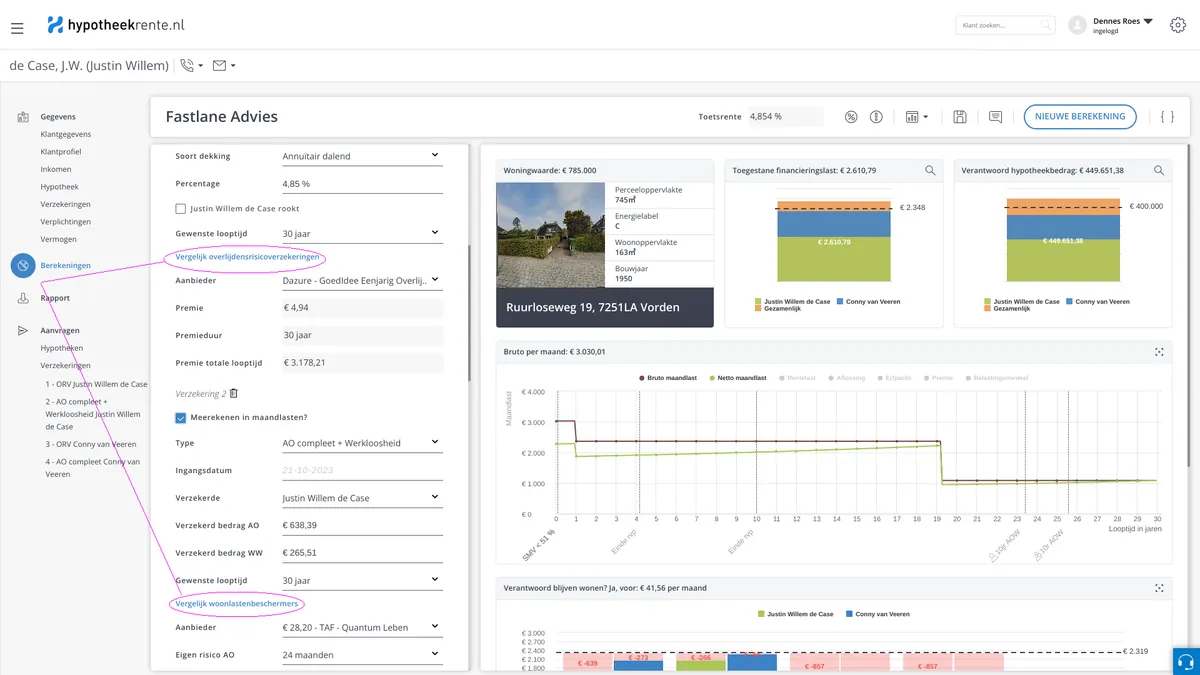
Task: Open the Rapport section in the sidebar
Action: point(55,298)
